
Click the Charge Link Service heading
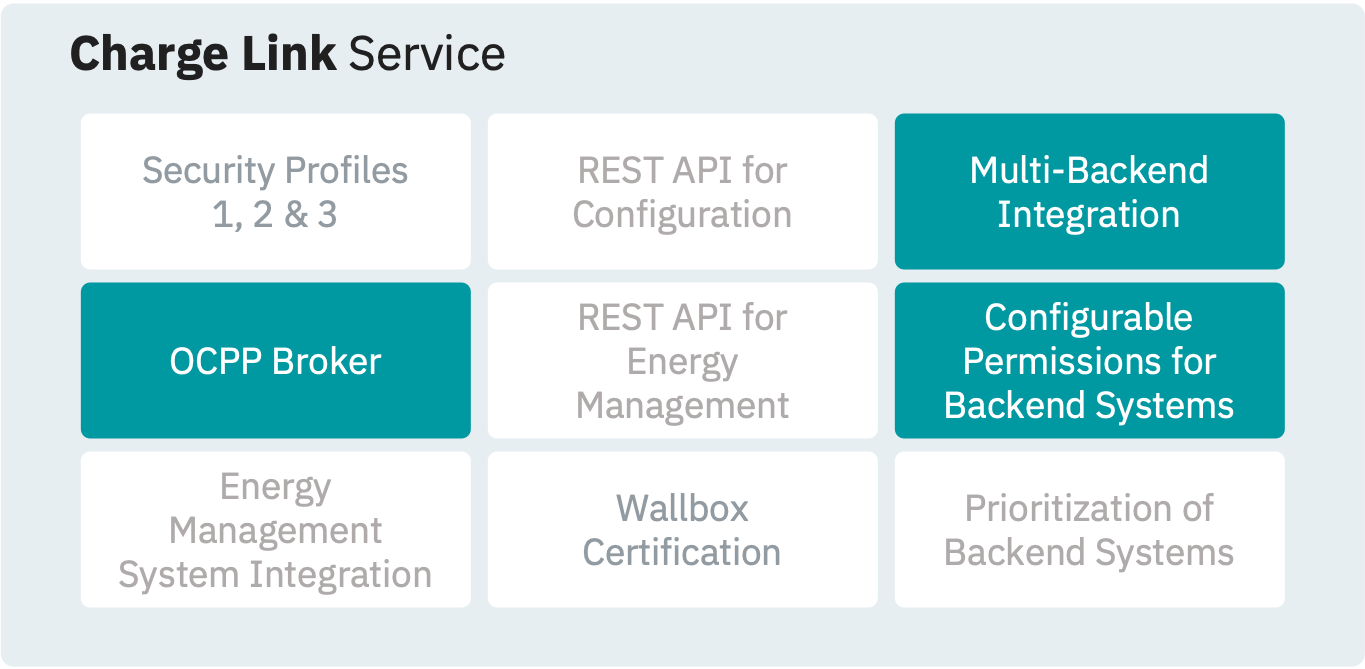click(287, 54)
